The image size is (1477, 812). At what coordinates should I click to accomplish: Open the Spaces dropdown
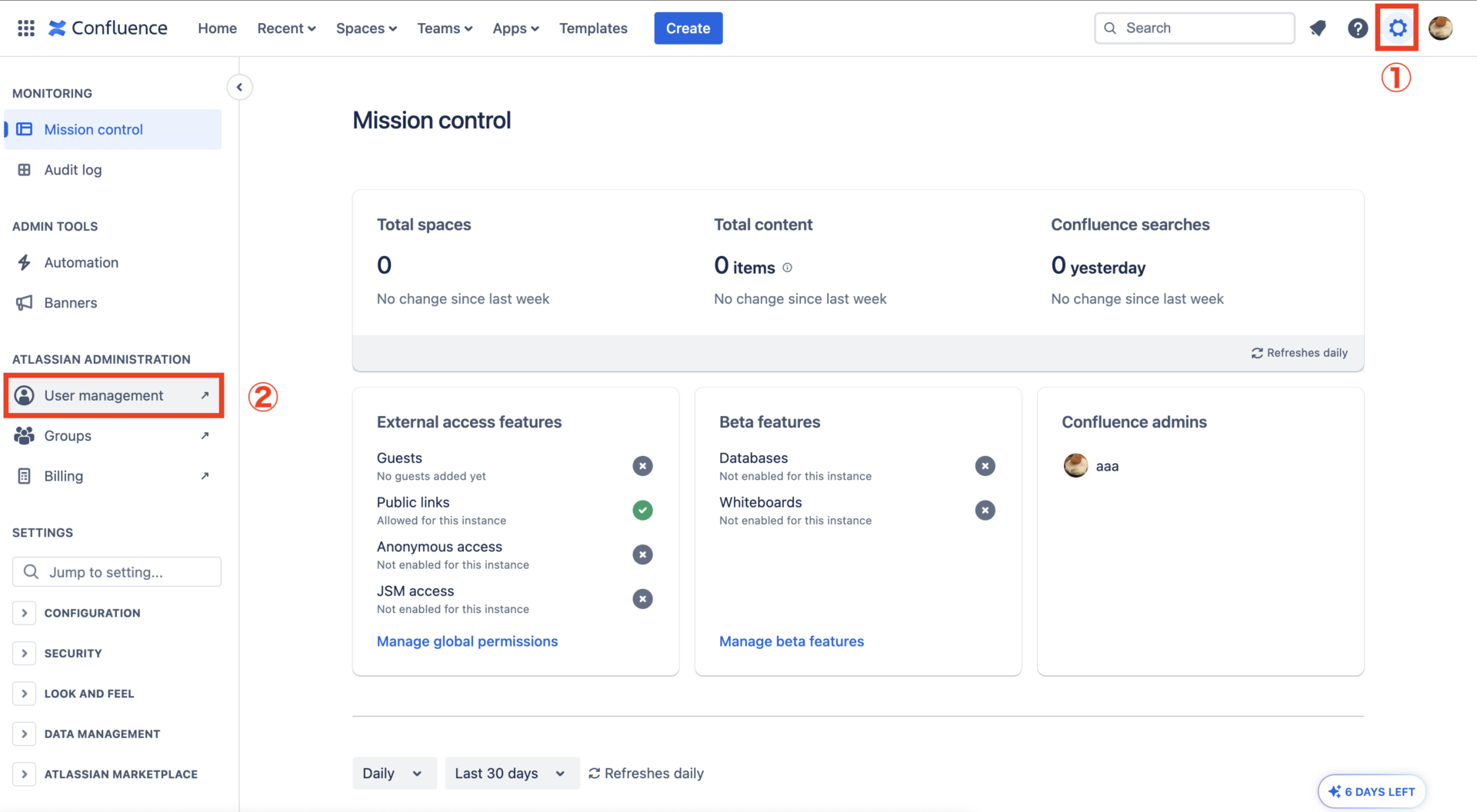click(366, 28)
